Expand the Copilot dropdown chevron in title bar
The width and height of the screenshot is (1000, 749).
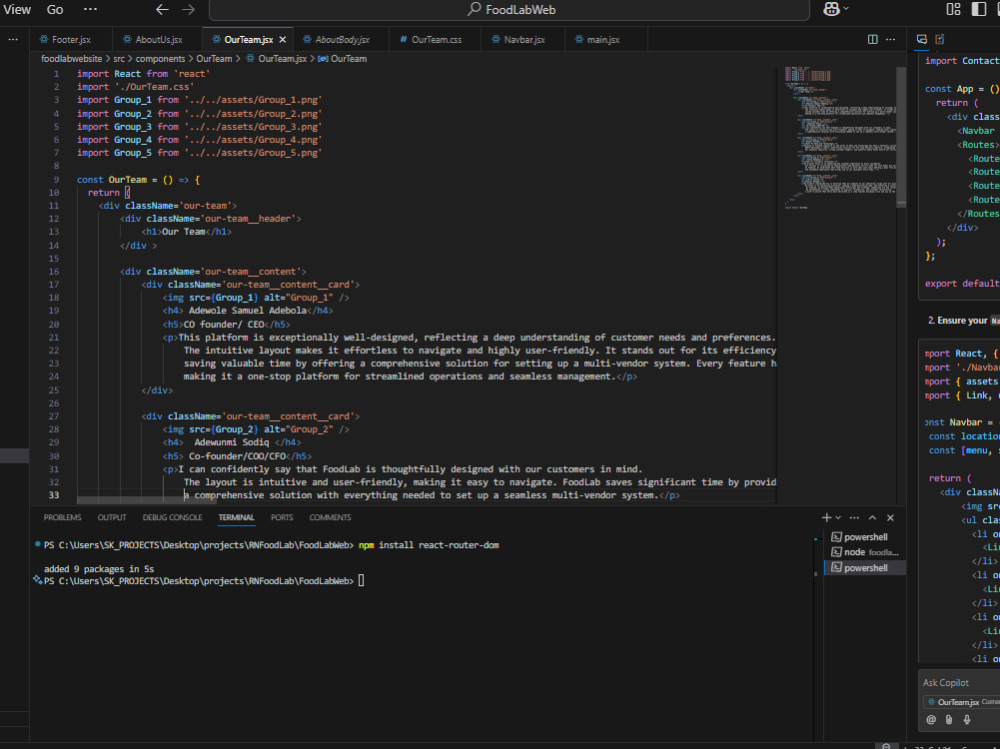(846, 9)
